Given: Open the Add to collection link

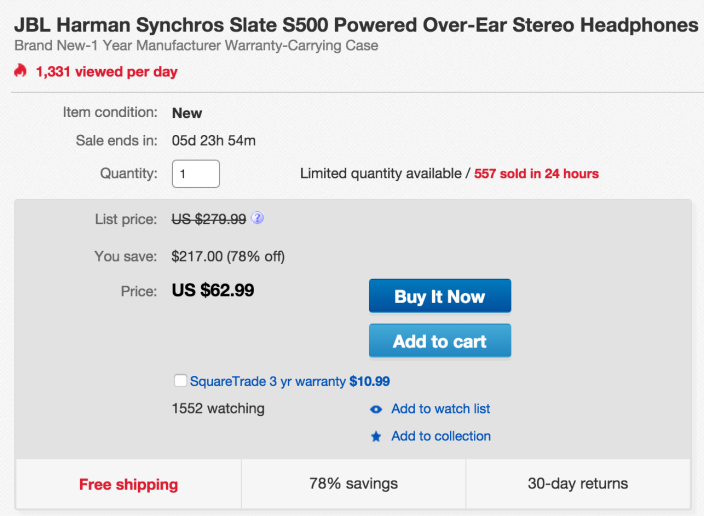Looking at the screenshot, I should [440, 436].
